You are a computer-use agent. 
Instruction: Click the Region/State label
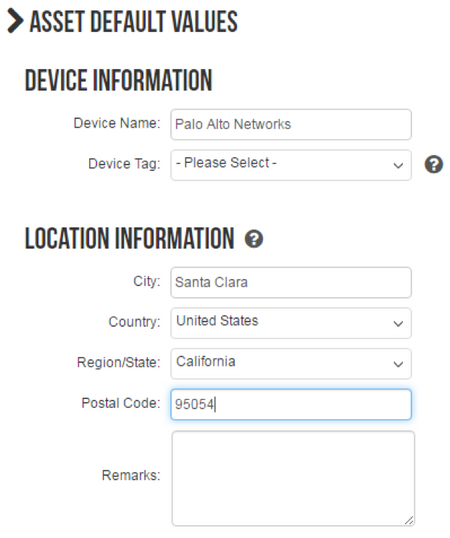point(119,362)
